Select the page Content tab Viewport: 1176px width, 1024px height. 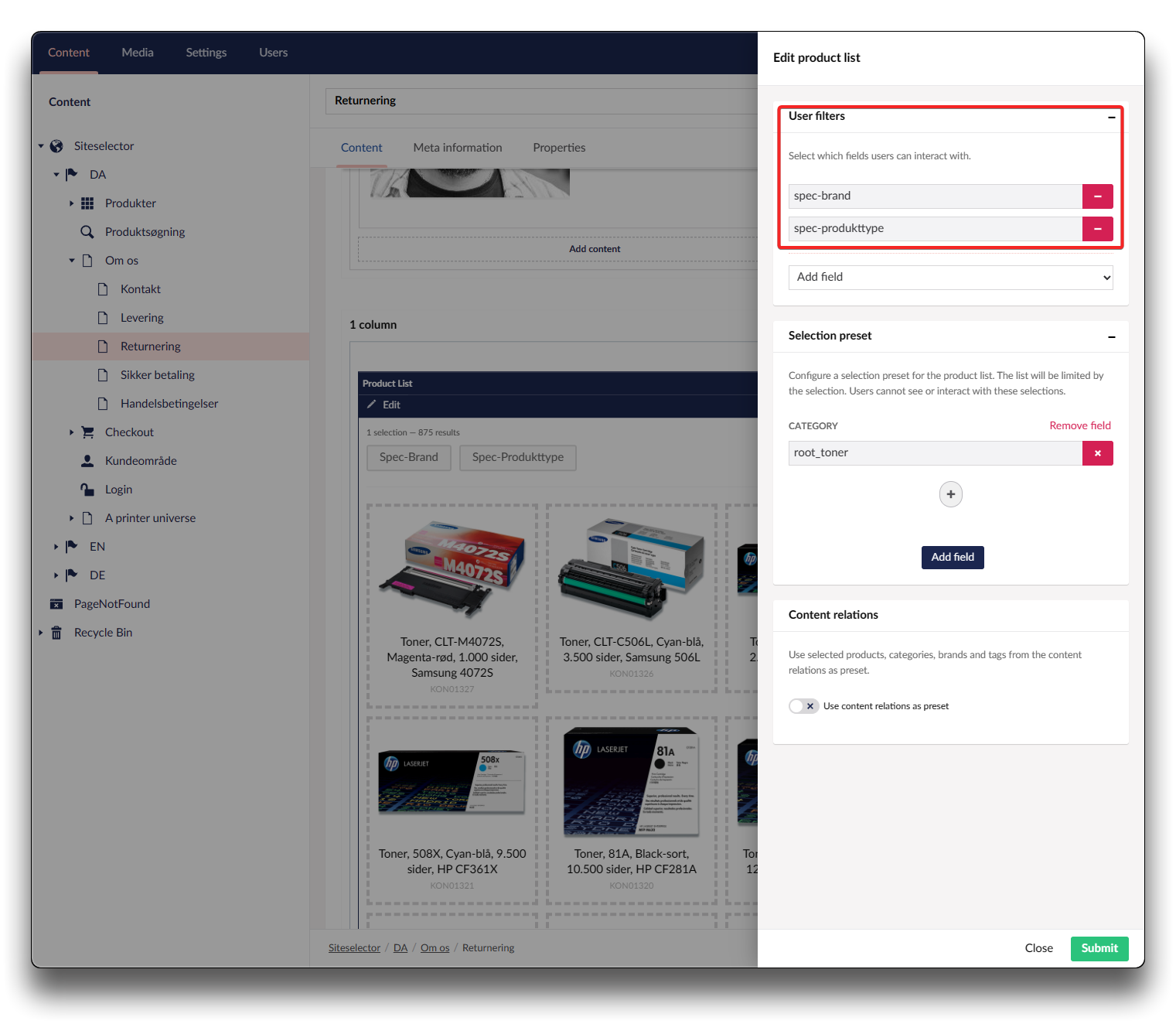(362, 148)
